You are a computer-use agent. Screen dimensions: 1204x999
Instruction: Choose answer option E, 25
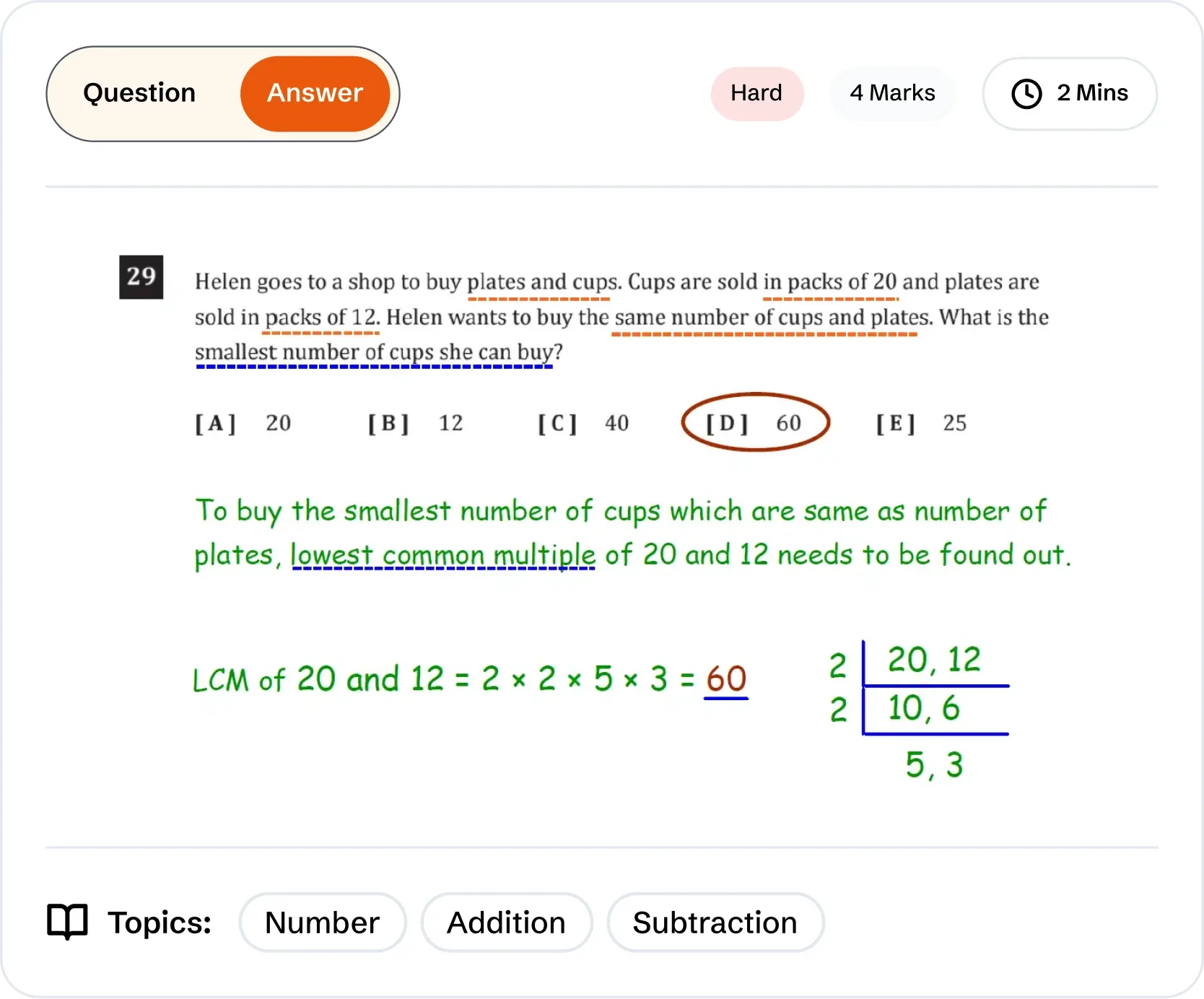(x=921, y=423)
